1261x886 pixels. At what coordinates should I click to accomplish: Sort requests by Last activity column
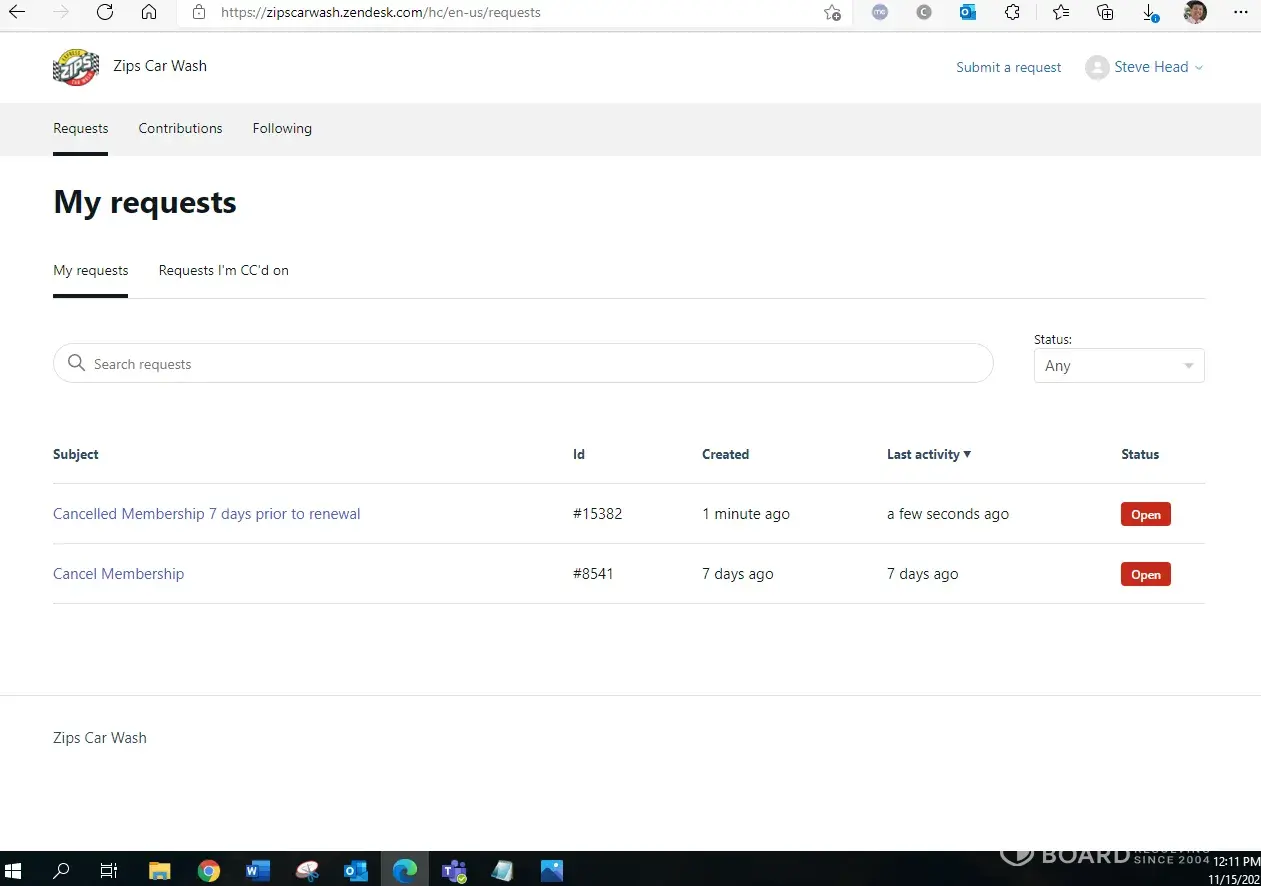click(928, 454)
